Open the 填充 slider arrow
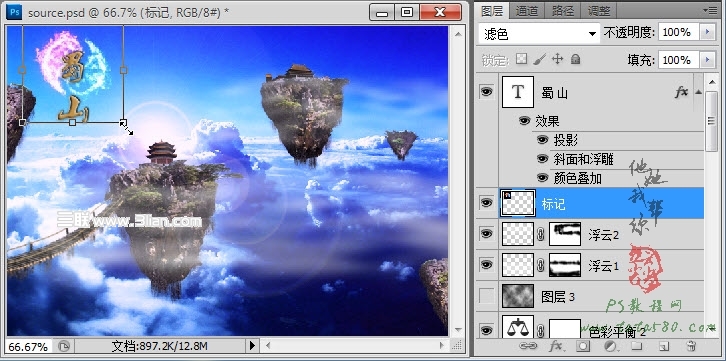 pos(707,60)
